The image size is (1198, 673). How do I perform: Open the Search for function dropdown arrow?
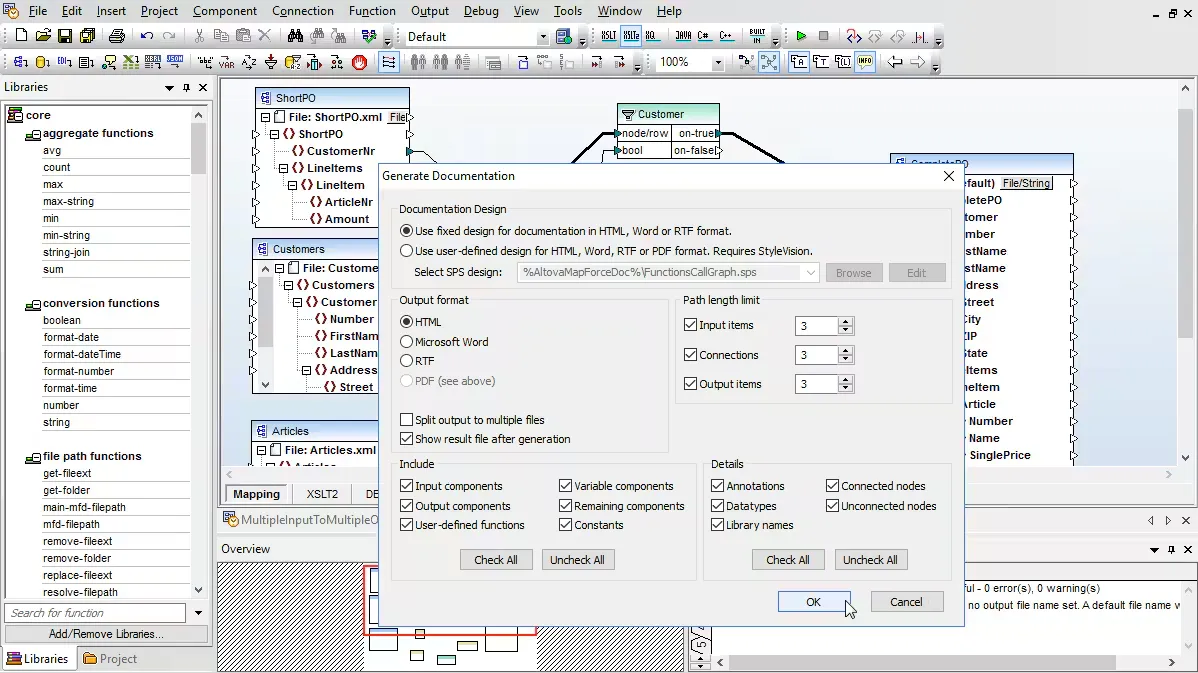198,613
